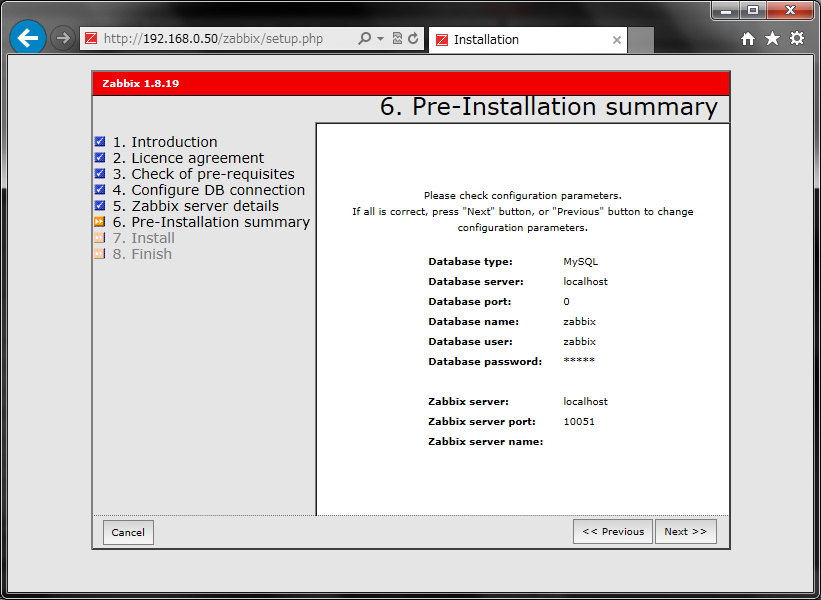
Task: Click the 'MySQL' database type value
Action: coord(581,261)
